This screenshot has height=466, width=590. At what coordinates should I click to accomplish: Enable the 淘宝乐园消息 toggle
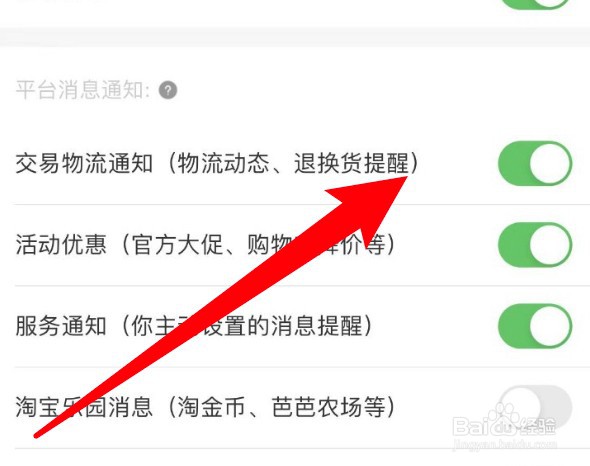coord(535,407)
